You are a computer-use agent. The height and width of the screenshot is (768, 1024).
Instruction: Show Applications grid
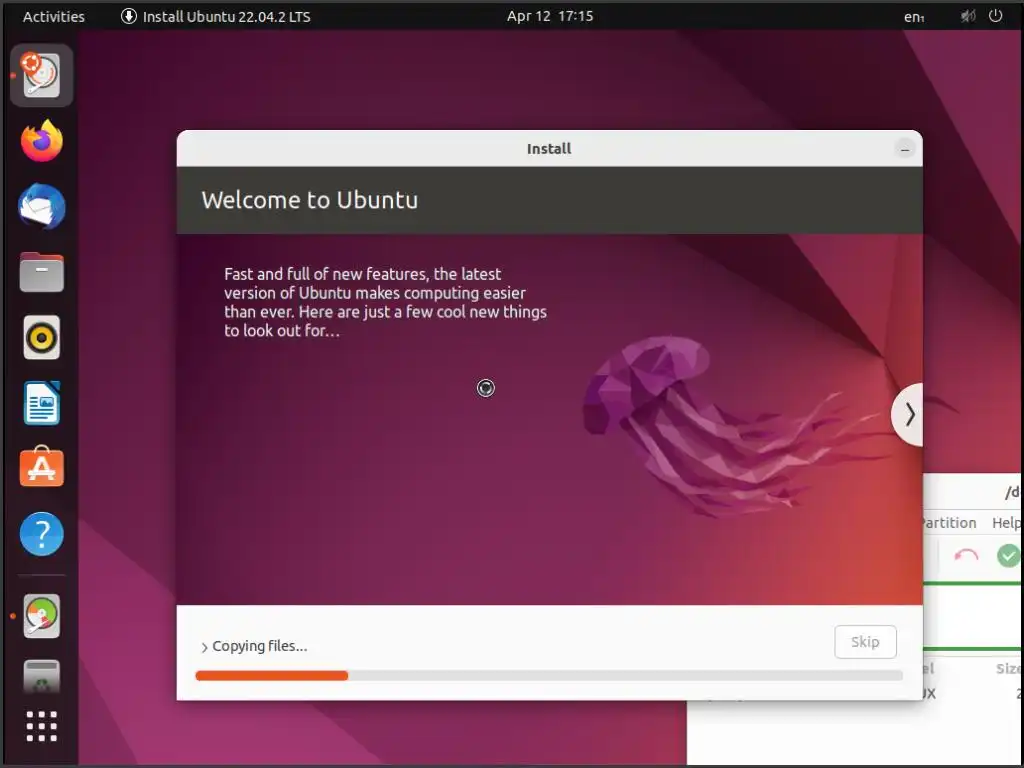coord(42,726)
